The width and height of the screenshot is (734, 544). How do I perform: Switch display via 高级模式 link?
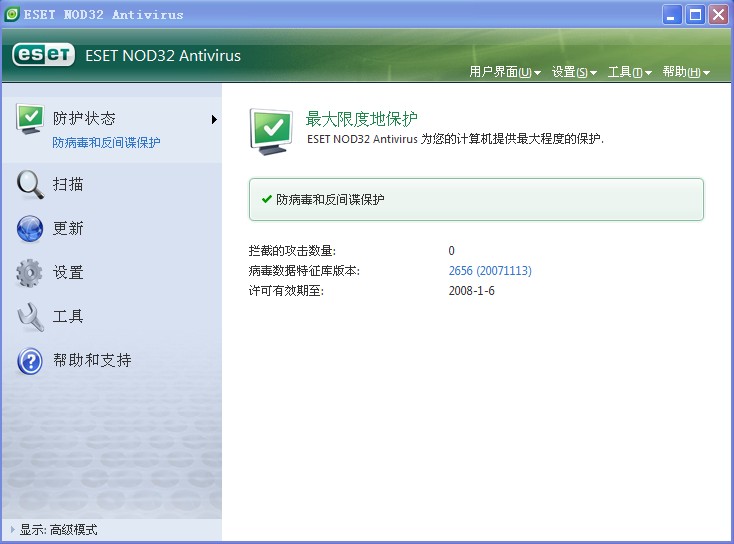coord(73,529)
